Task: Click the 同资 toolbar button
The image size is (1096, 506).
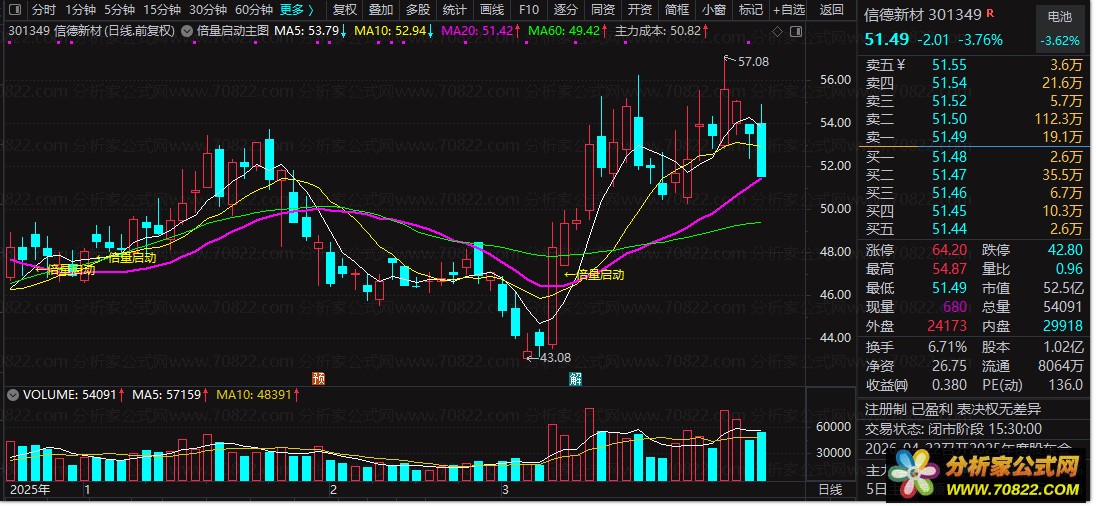Action: [603, 10]
